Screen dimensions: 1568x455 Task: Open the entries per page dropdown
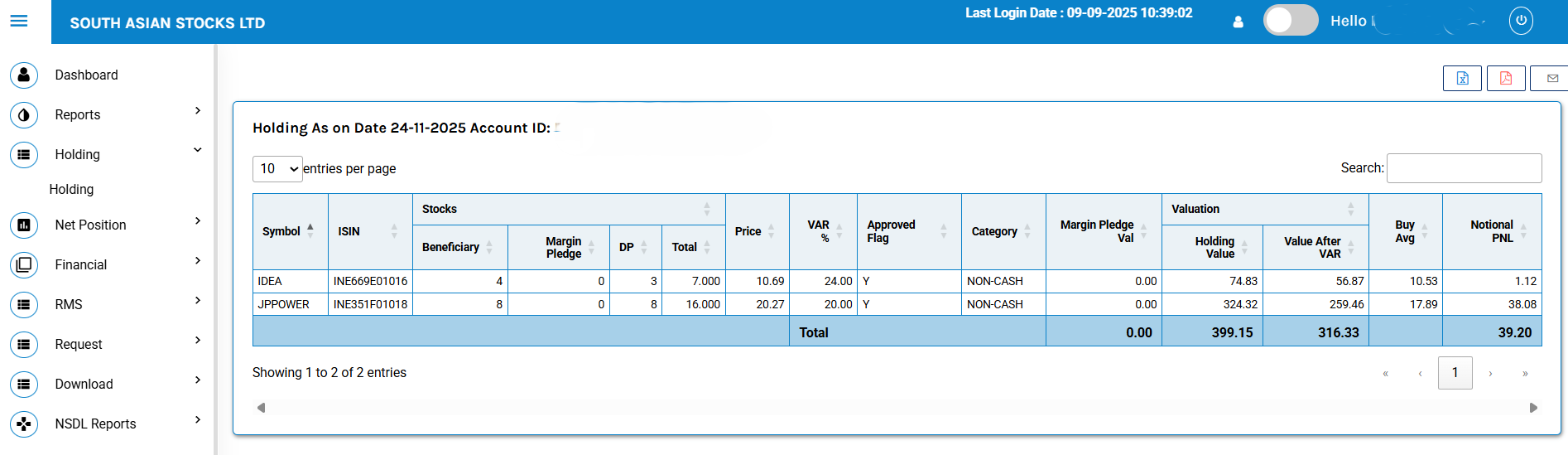277,169
